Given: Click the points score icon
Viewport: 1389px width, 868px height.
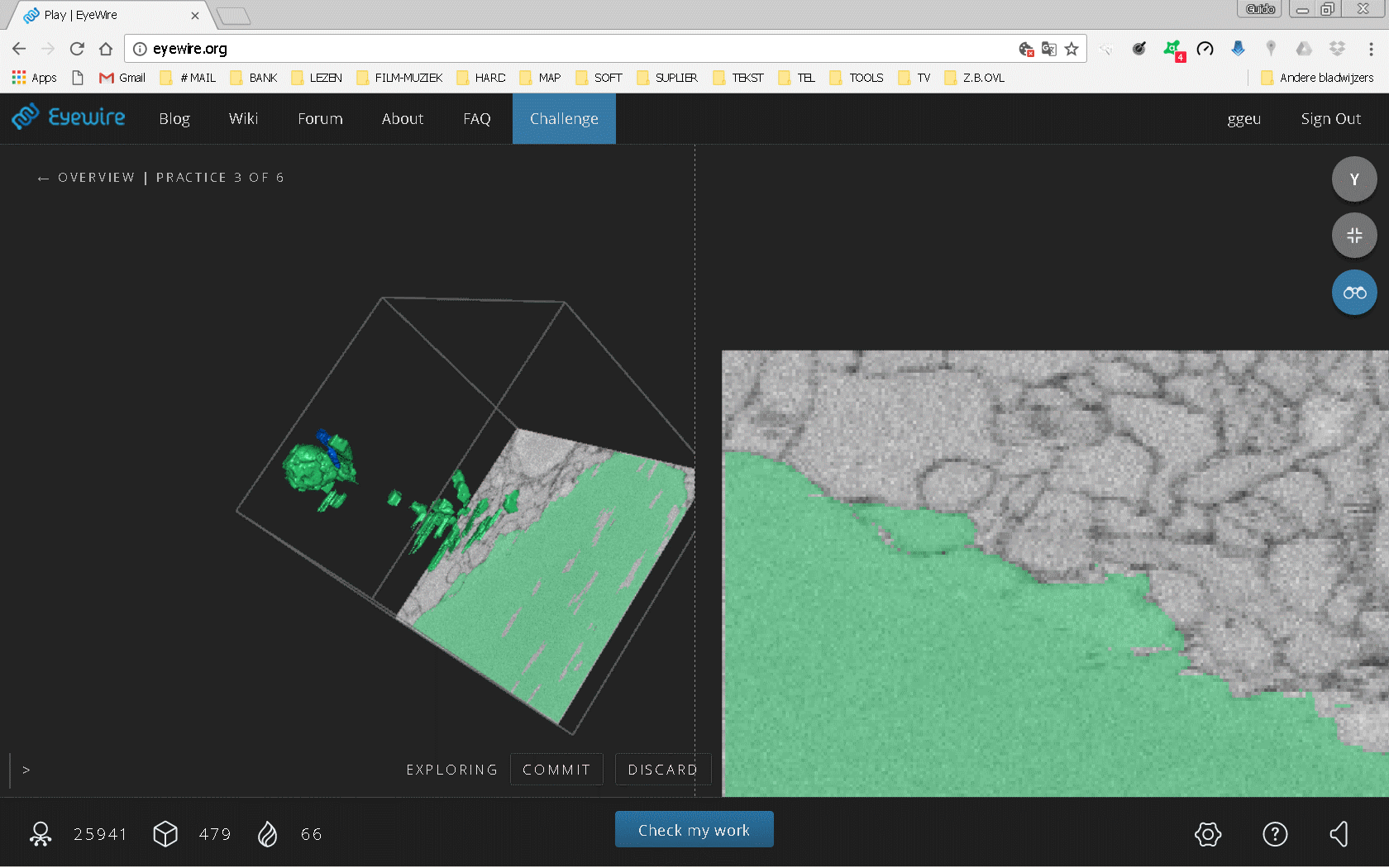Looking at the screenshot, I should tap(41, 834).
